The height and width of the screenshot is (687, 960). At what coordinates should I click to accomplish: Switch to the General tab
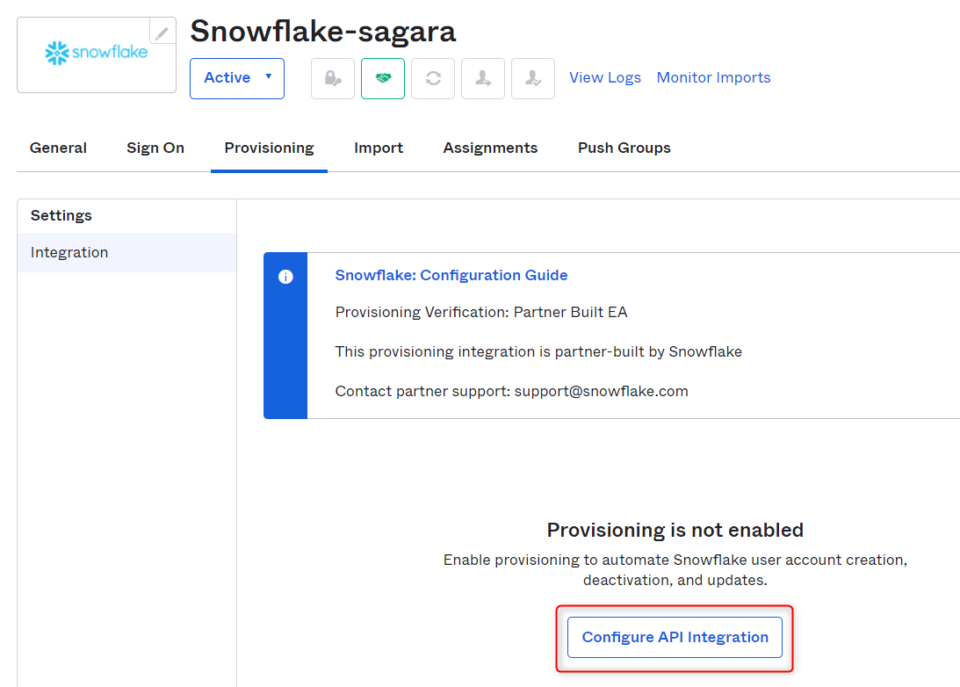pos(57,147)
